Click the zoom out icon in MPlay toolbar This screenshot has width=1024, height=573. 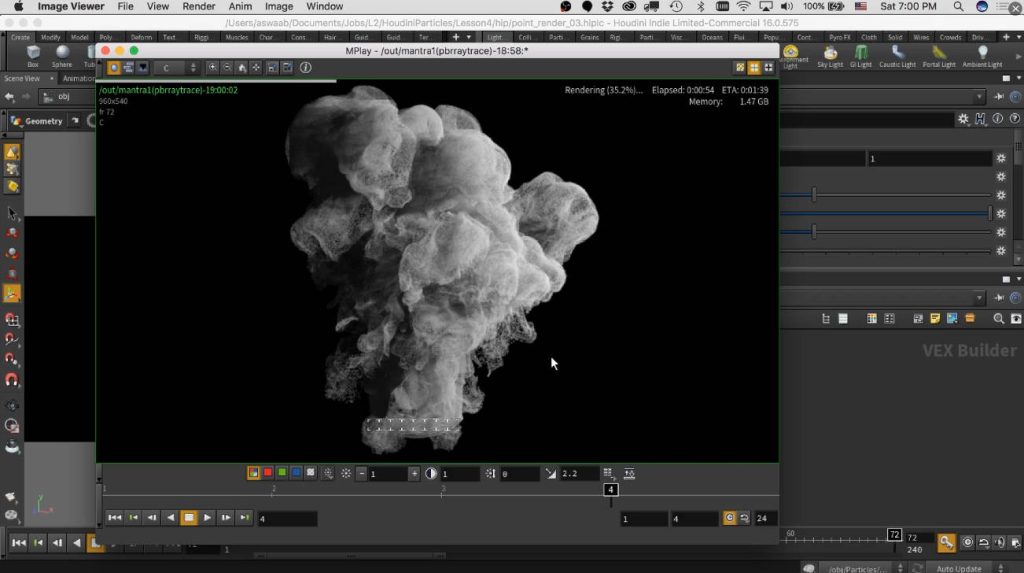tap(227, 67)
